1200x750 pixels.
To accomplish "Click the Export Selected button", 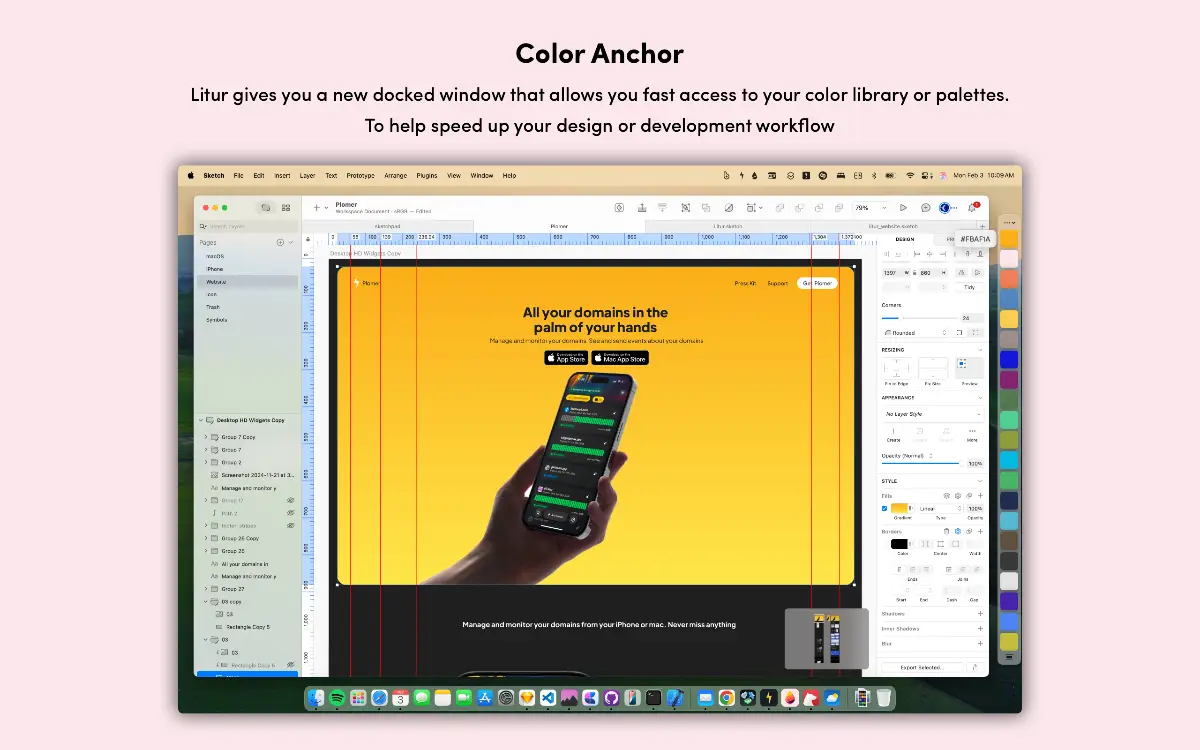I will (x=923, y=667).
